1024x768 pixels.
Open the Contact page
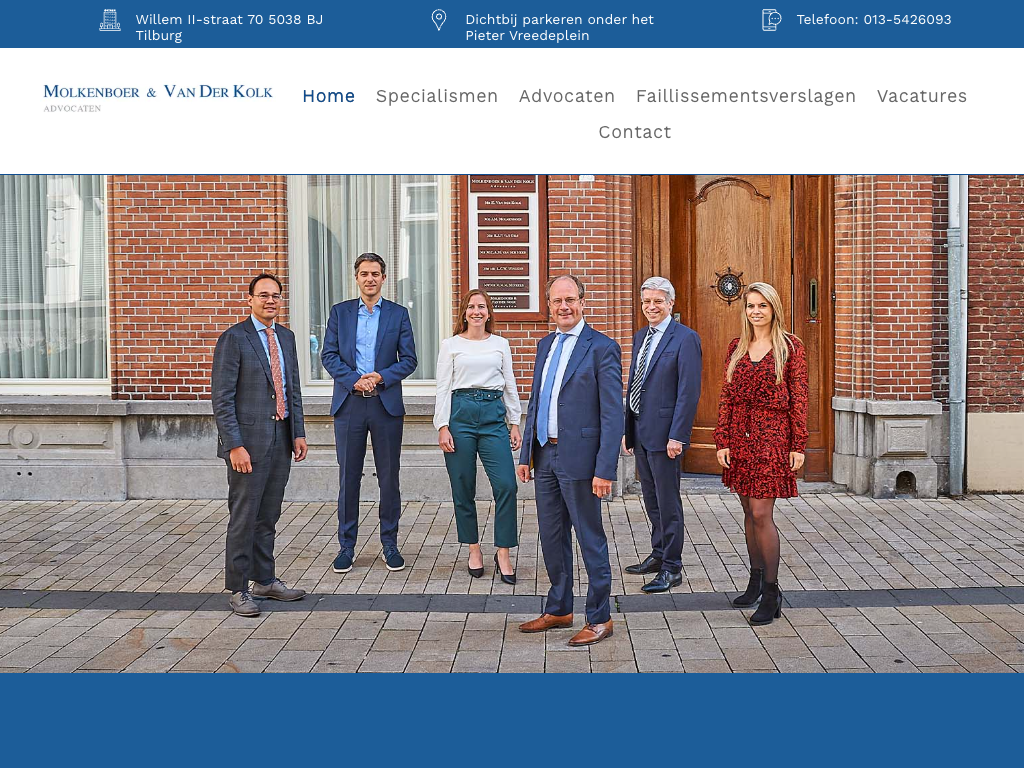[635, 132]
